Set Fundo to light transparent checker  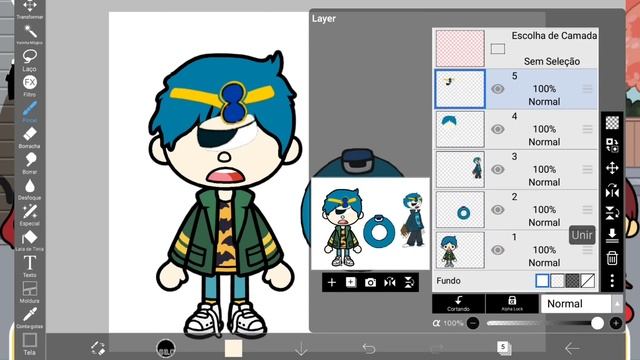(557, 281)
